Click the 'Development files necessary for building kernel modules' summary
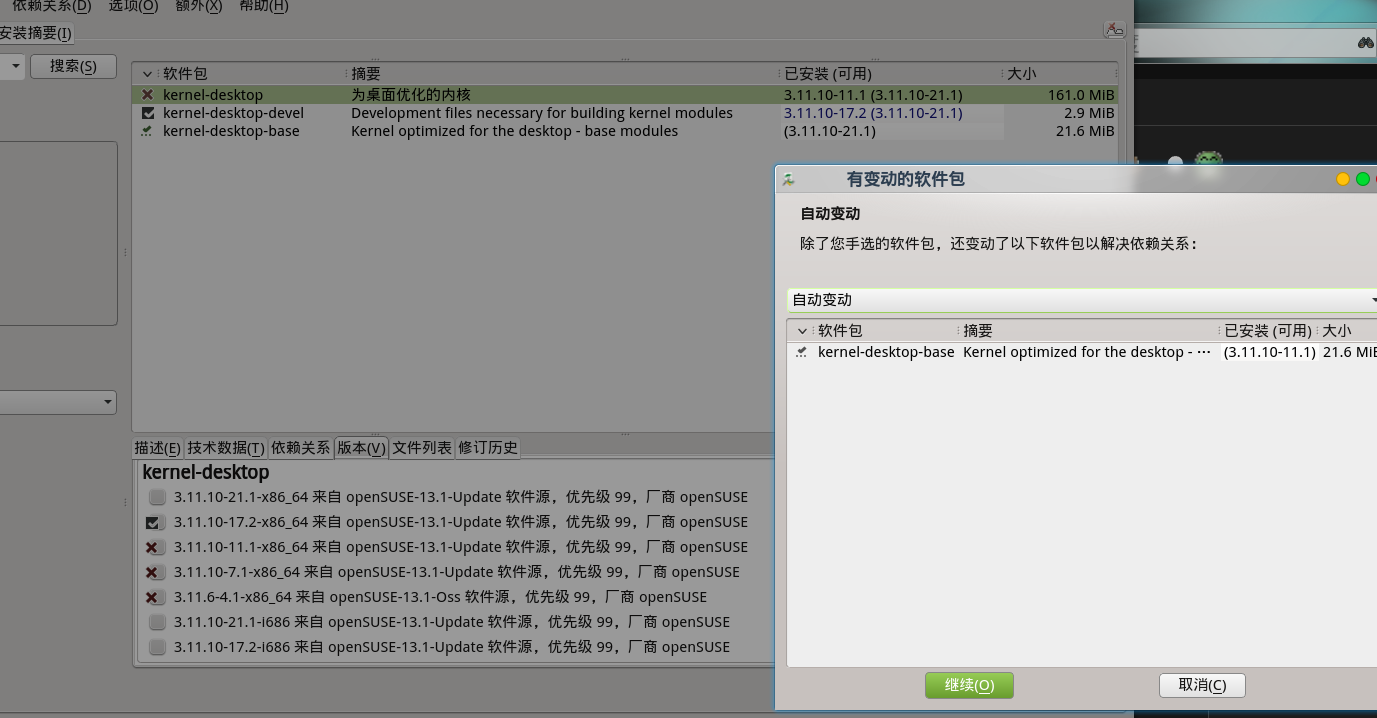Image resolution: width=1377 pixels, height=718 pixels. pos(542,113)
